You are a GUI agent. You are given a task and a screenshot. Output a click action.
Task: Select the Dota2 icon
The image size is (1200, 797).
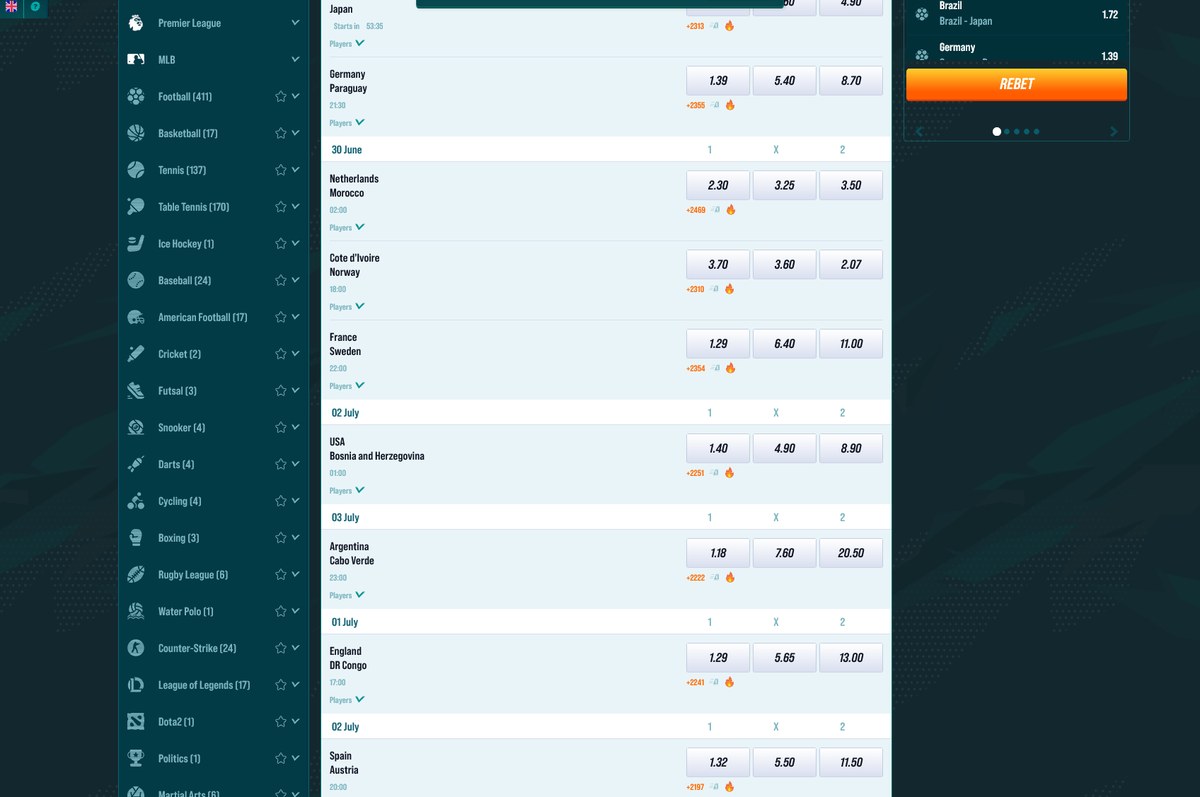(x=136, y=721)
